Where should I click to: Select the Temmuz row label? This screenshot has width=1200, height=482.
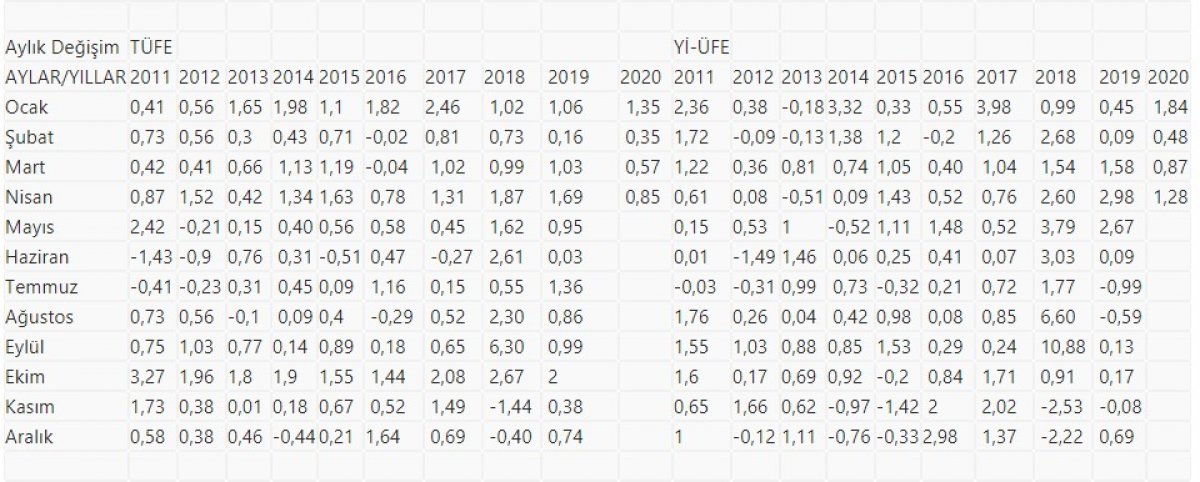(x=37, y=288)
